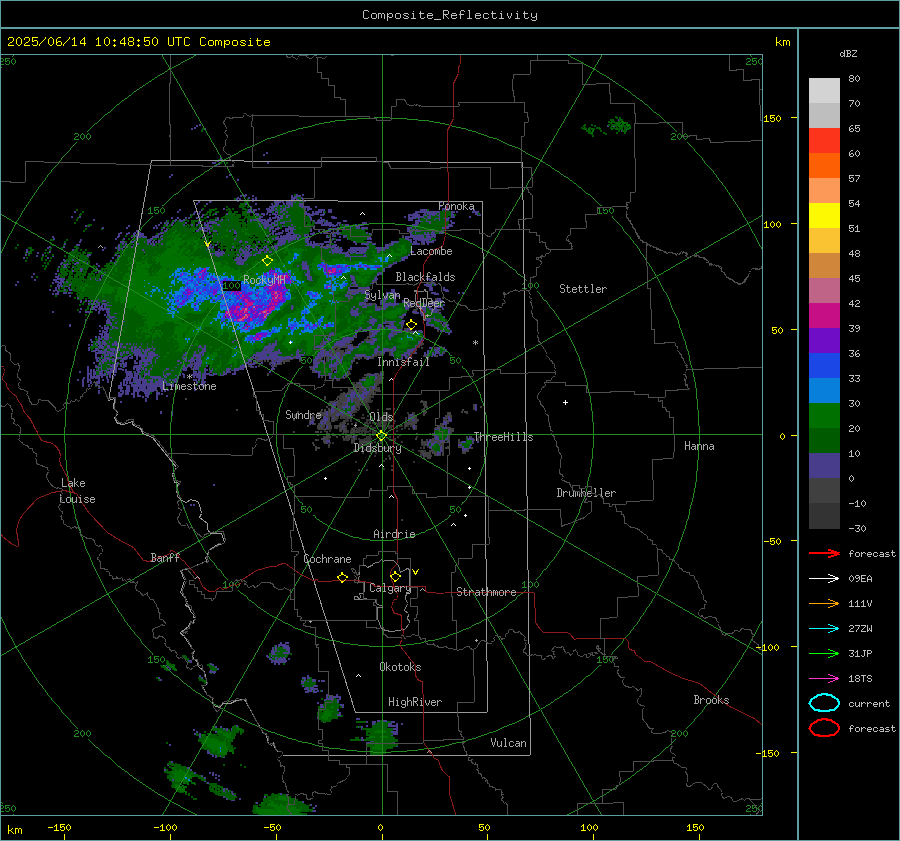
Task: Click the 80 dBZ value in the legend
Action: click(x=854, y=79)
